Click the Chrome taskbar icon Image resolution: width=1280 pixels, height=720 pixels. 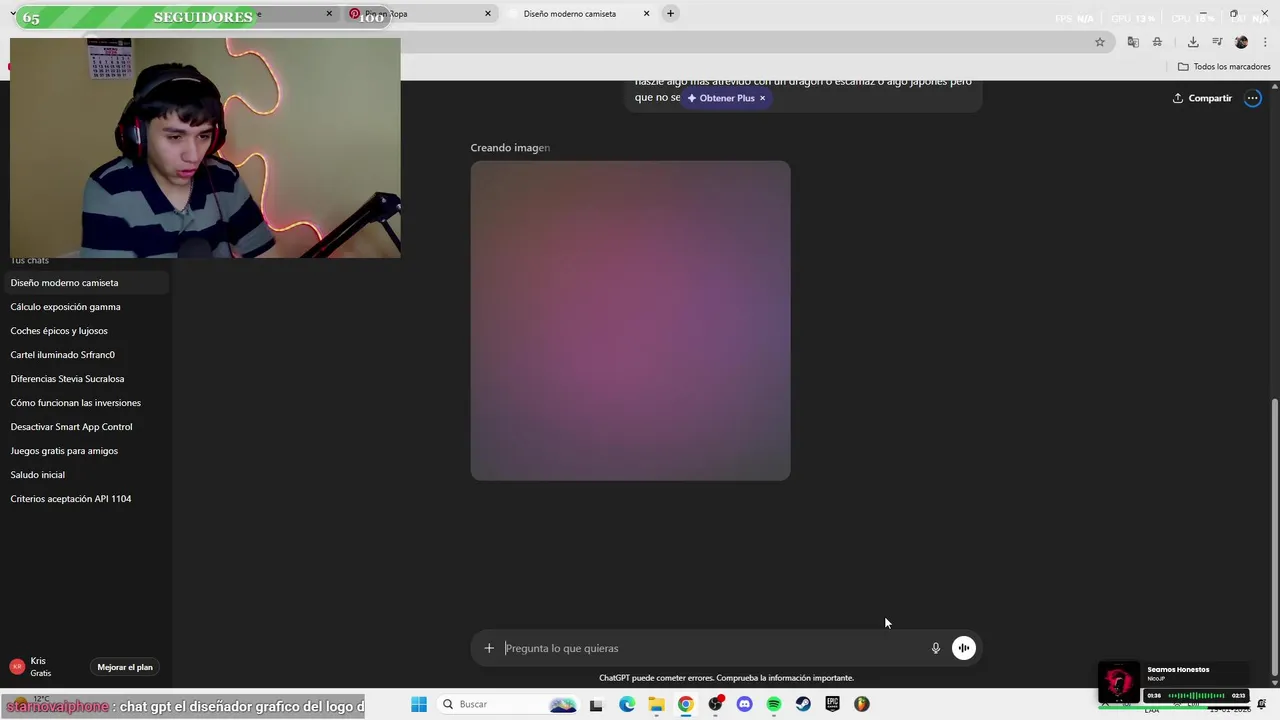685,704
